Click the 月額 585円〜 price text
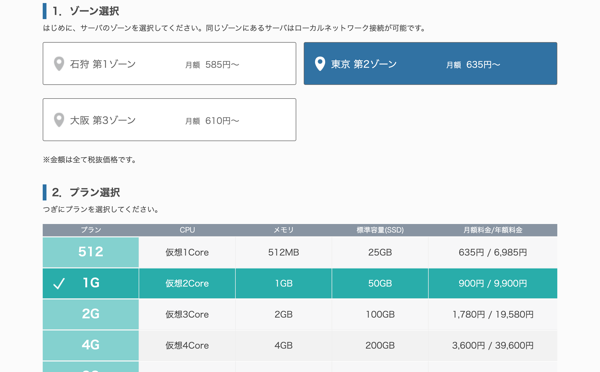 [x=212, y=65]
